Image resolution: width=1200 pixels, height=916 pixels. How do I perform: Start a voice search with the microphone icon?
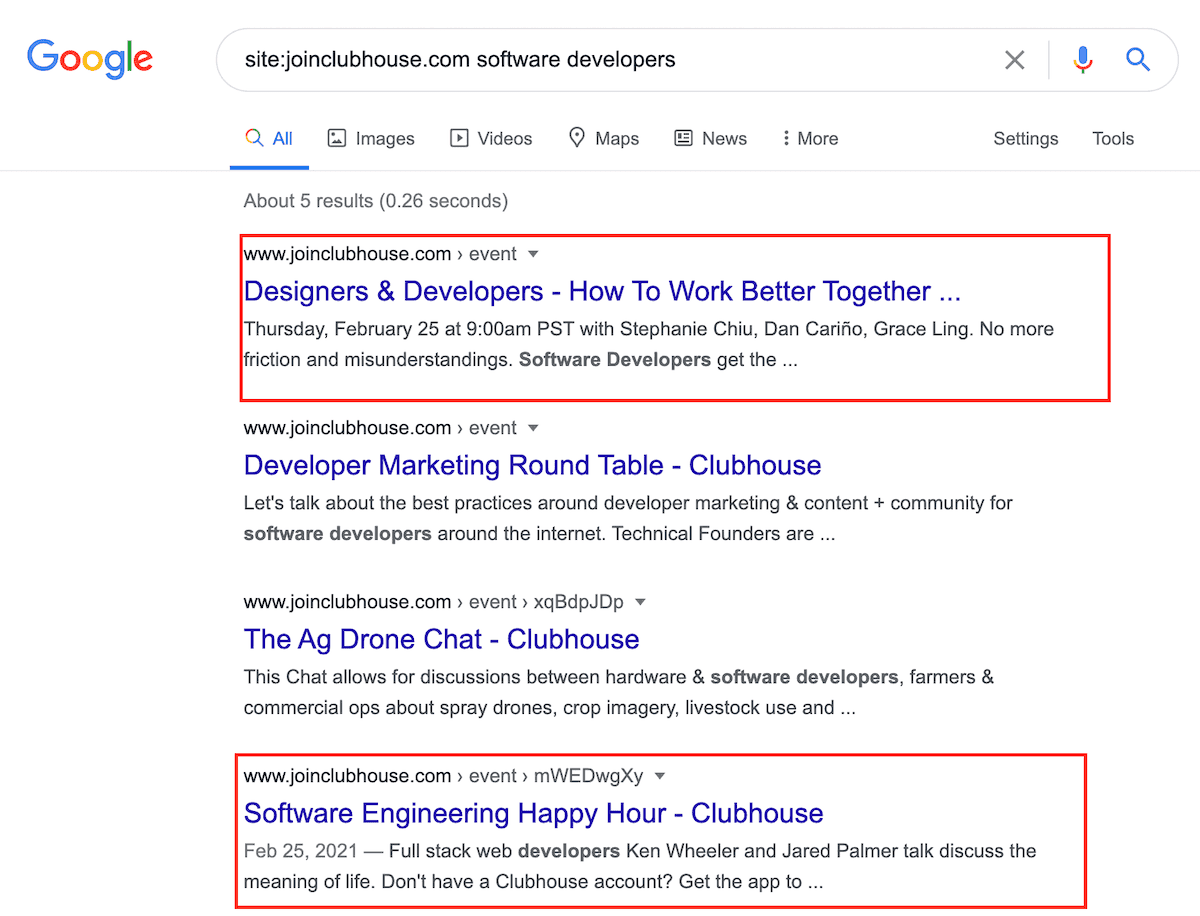(1082, 59)
